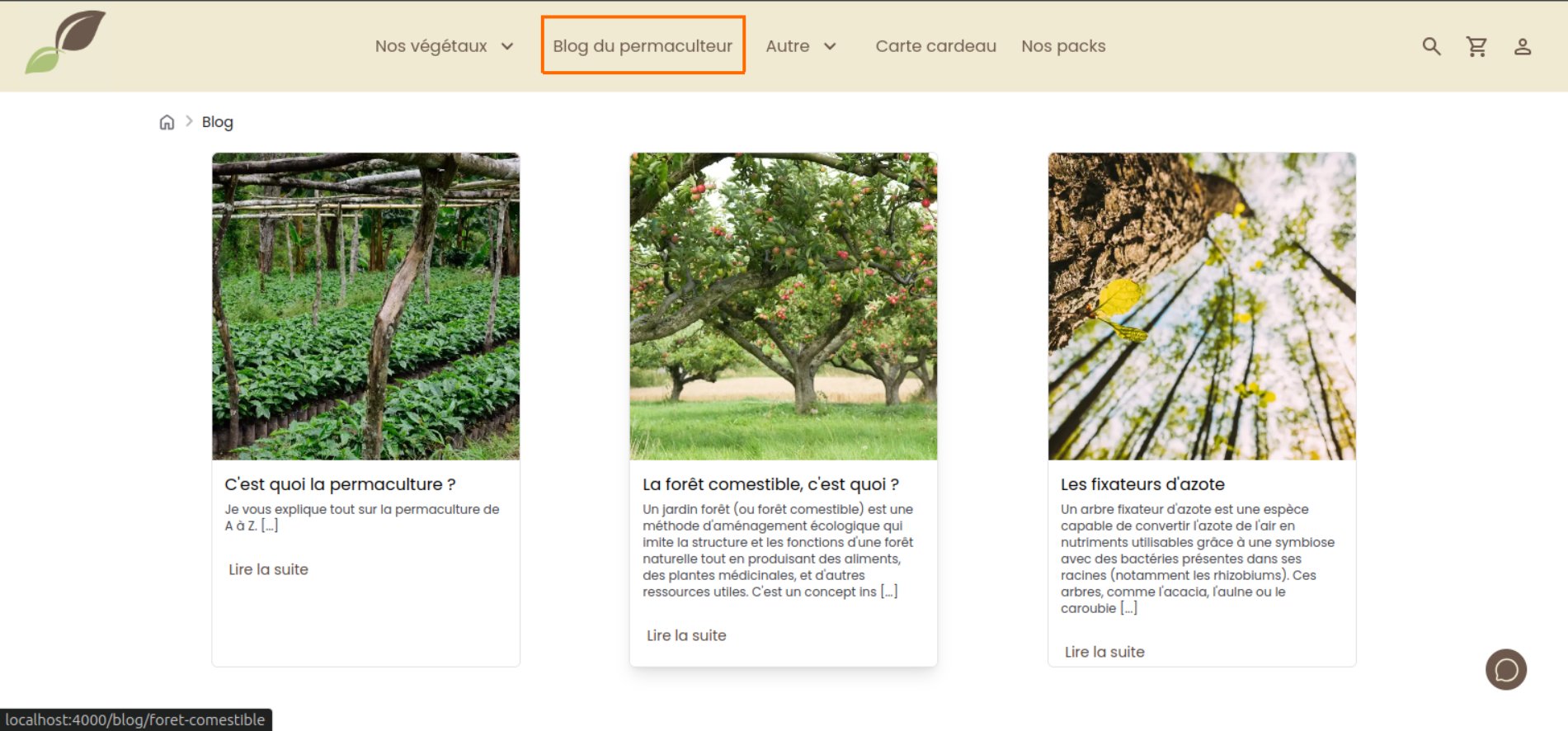Open the permaculture nursery thumbnail image
1568x731 pixels.
tap(366, 306)
